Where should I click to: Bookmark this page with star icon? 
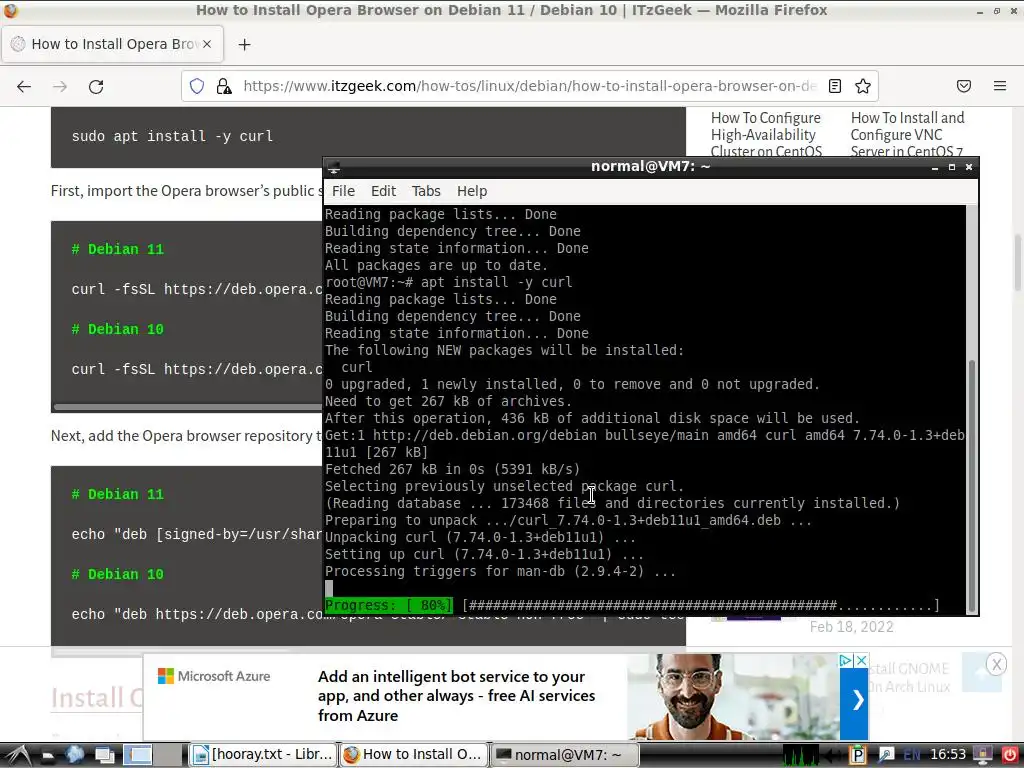pos(863,86)
